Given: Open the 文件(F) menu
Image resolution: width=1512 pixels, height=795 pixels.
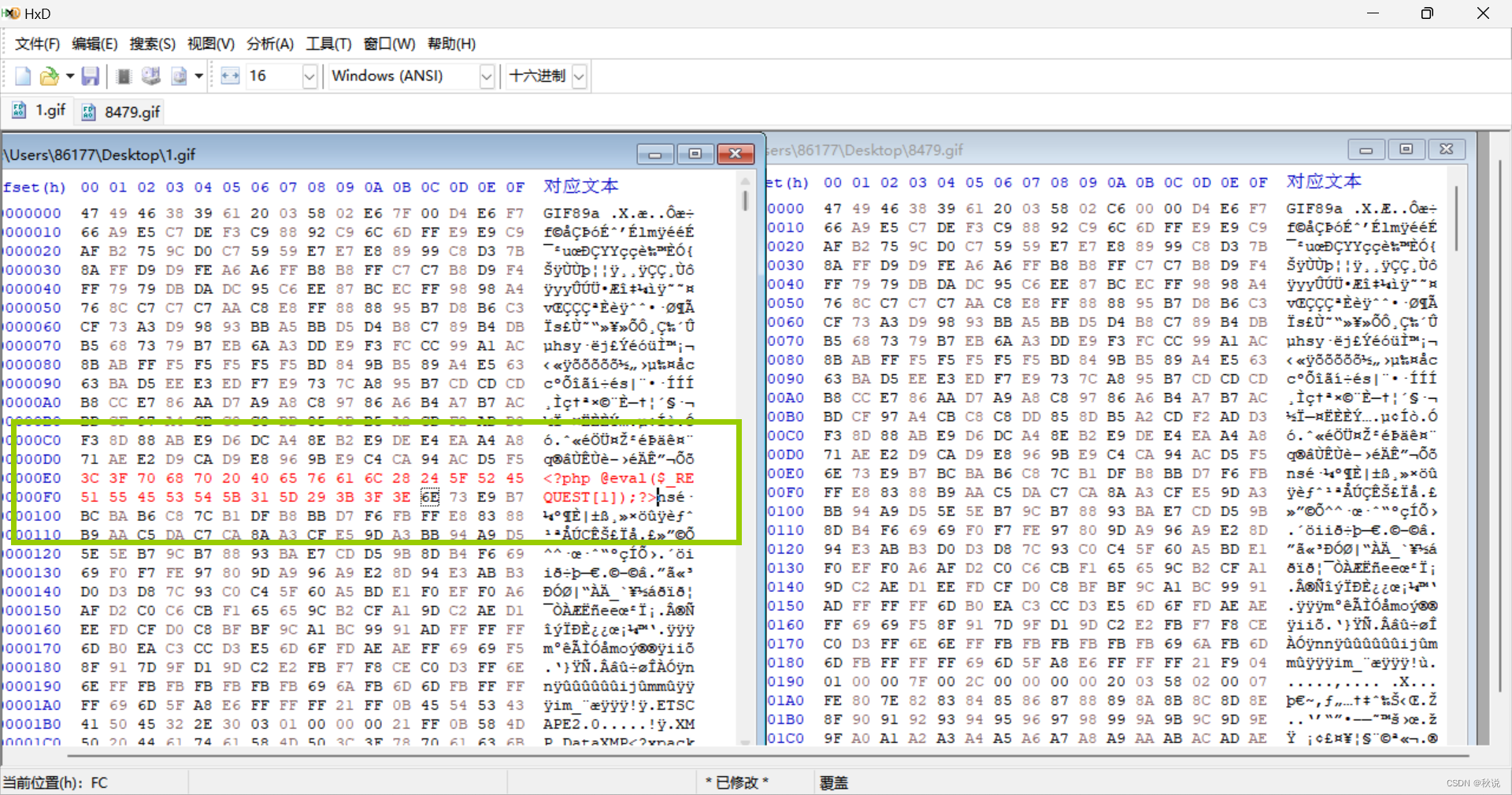Looking at the screenshot, I should point(37,44).
